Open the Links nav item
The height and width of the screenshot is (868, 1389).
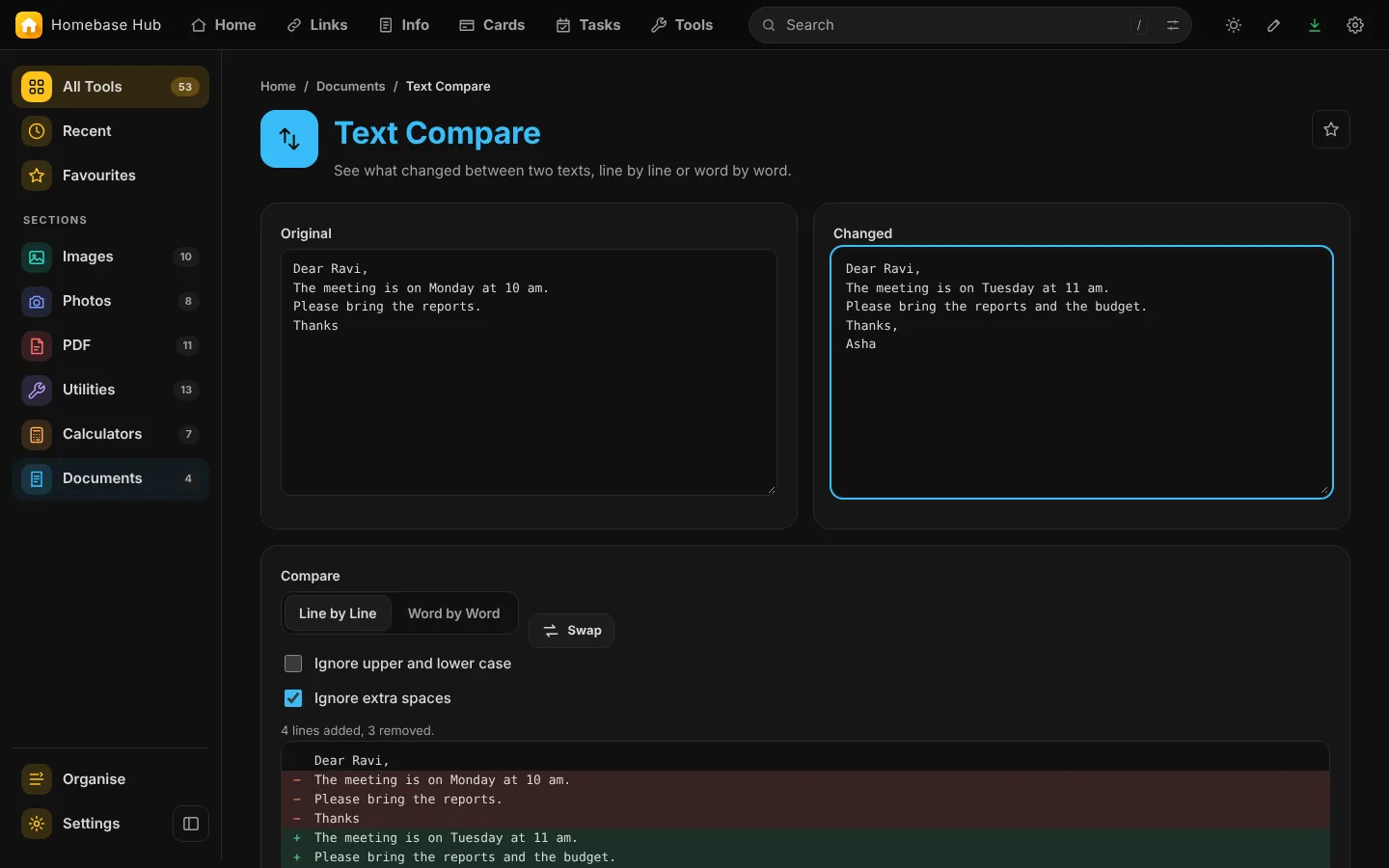317,25
